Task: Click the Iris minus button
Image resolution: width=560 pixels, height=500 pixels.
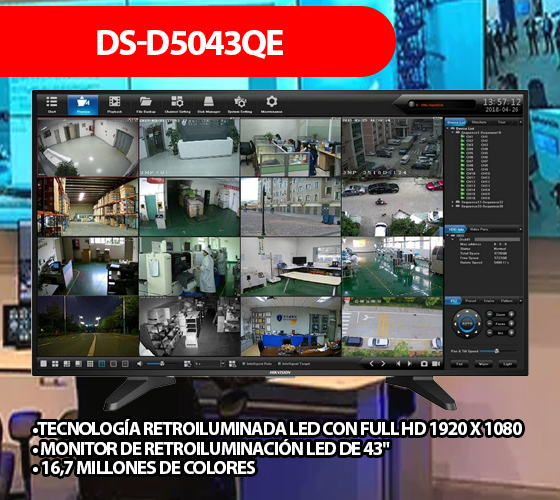Action: pos(490,333)
